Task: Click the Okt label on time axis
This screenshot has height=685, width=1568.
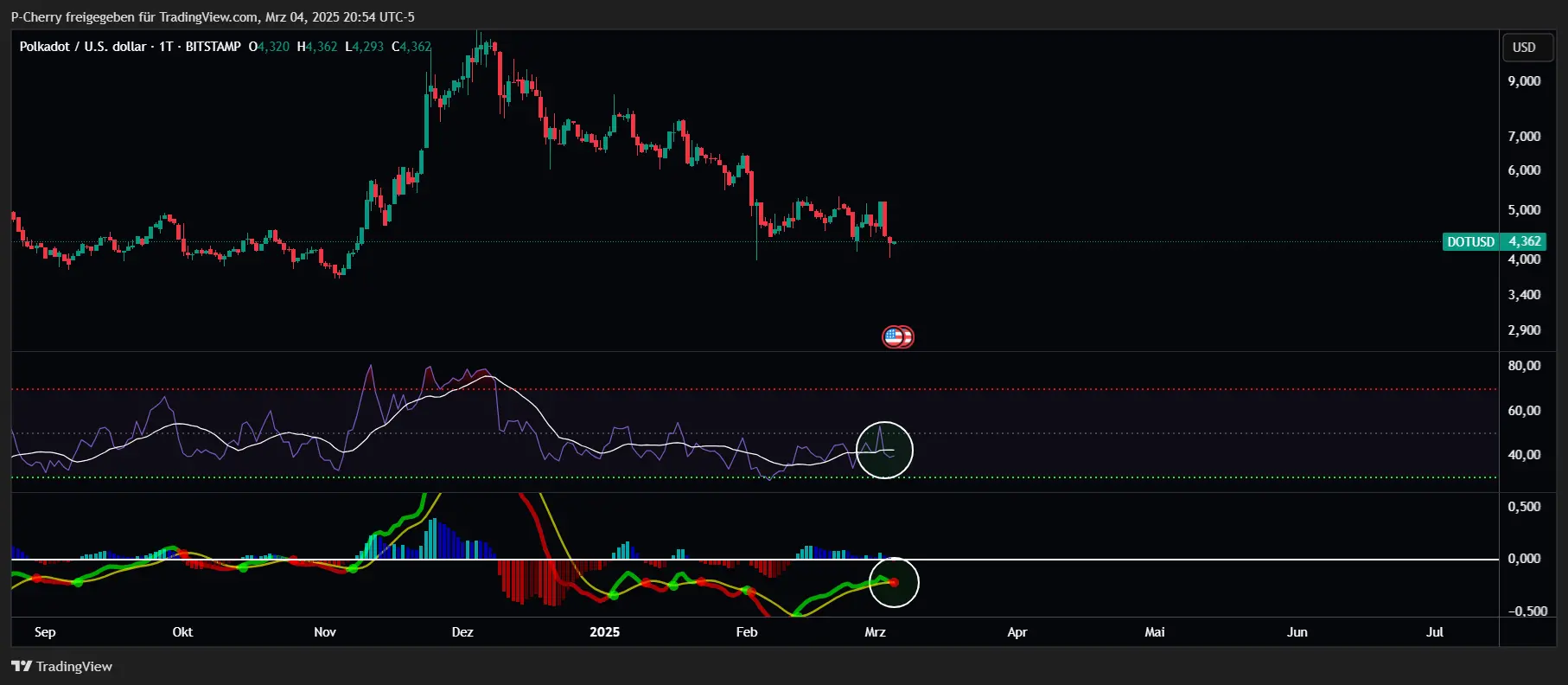Action: click(182, 631)
